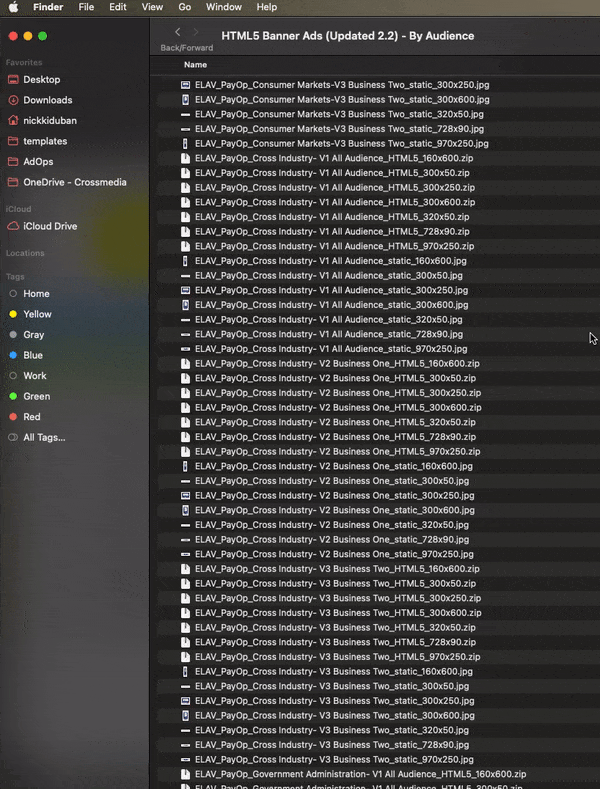Click the Back arrow in toolbar
The height and width of the screenshot is (789, 600).
point(178,32)
